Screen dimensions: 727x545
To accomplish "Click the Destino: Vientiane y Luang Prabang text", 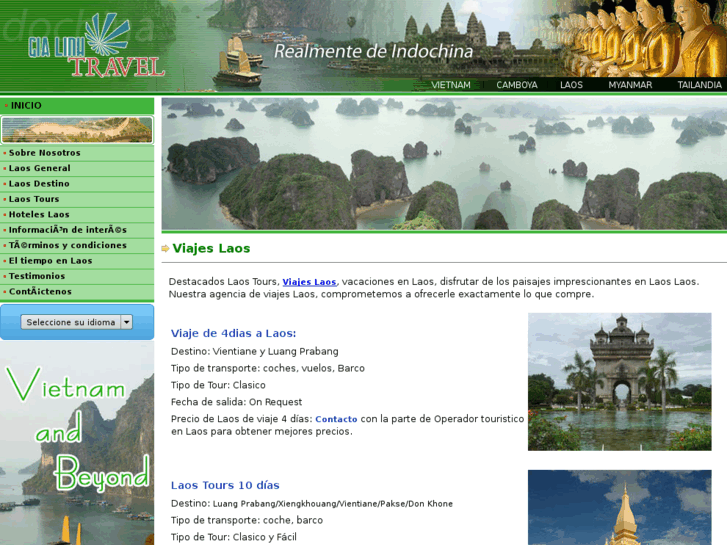I will pyautogui.click(x=255, y=352).
